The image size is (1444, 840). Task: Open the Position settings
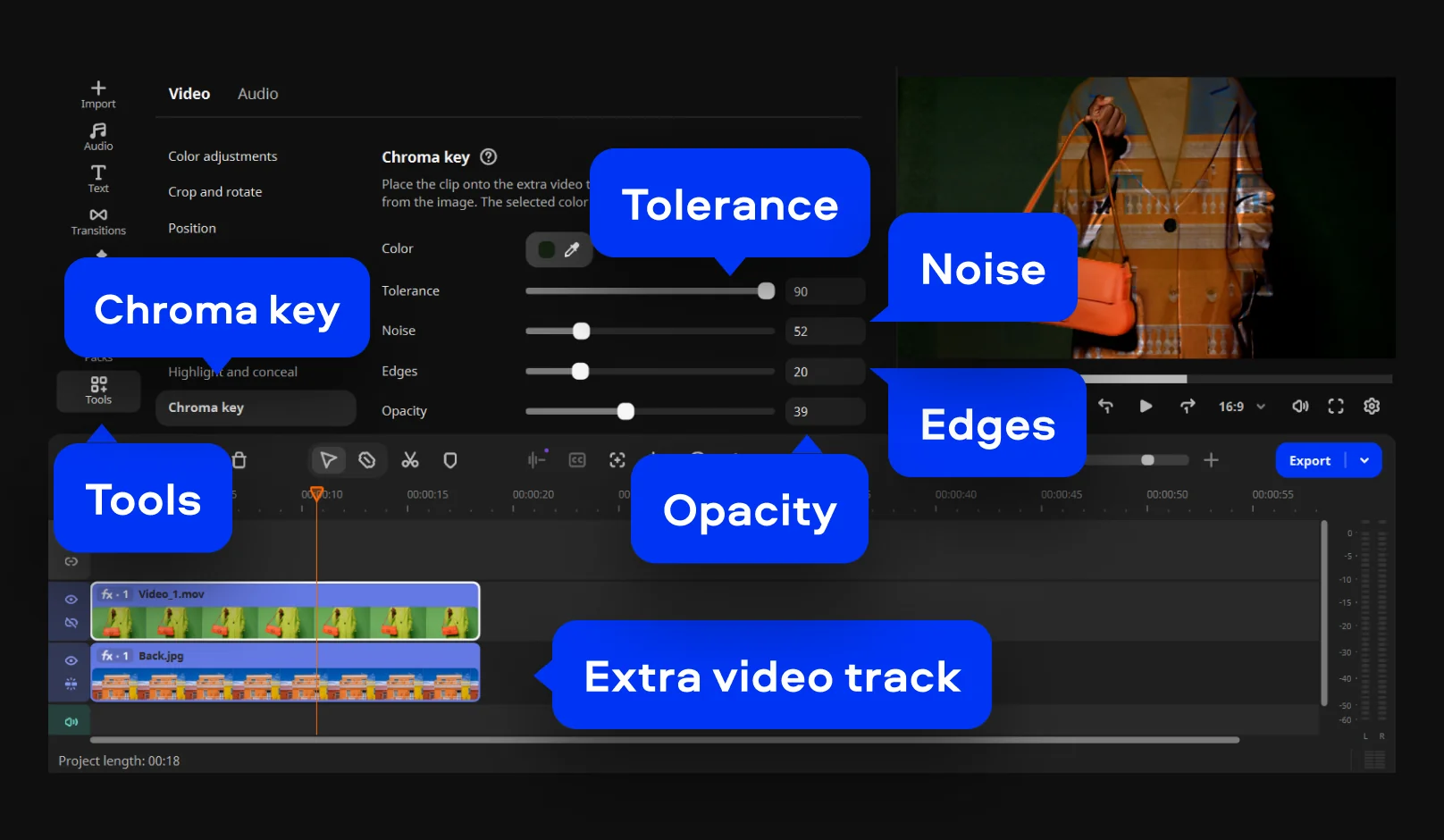(x=192, y=229)
